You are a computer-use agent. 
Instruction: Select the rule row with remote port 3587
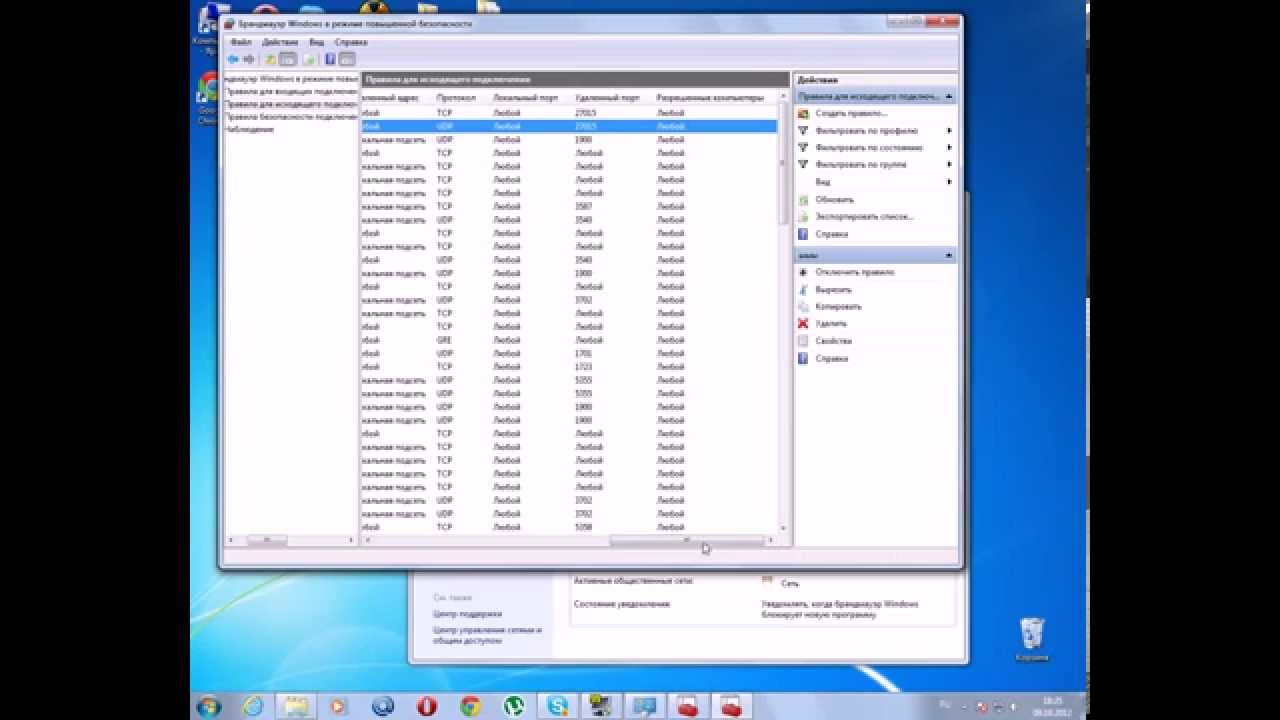point(569,206)
